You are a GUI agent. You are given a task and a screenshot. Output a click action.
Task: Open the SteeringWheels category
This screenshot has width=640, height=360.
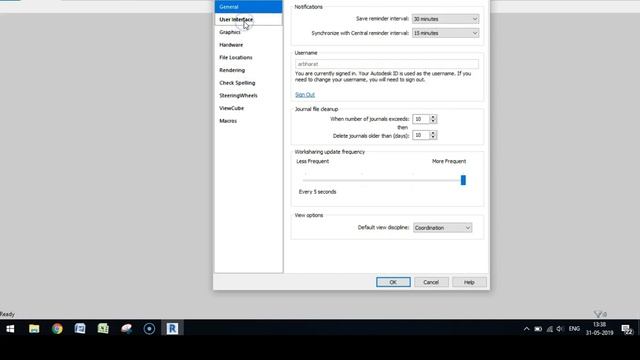[x=249, y=96]
